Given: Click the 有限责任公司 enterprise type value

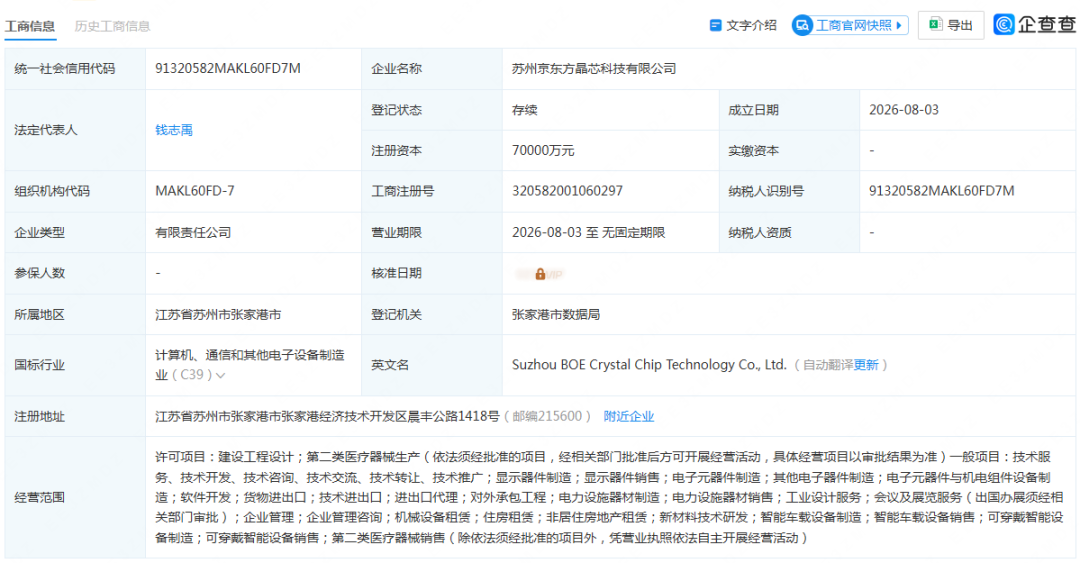Looking at the screenshot, I should [x=193, y=233].
